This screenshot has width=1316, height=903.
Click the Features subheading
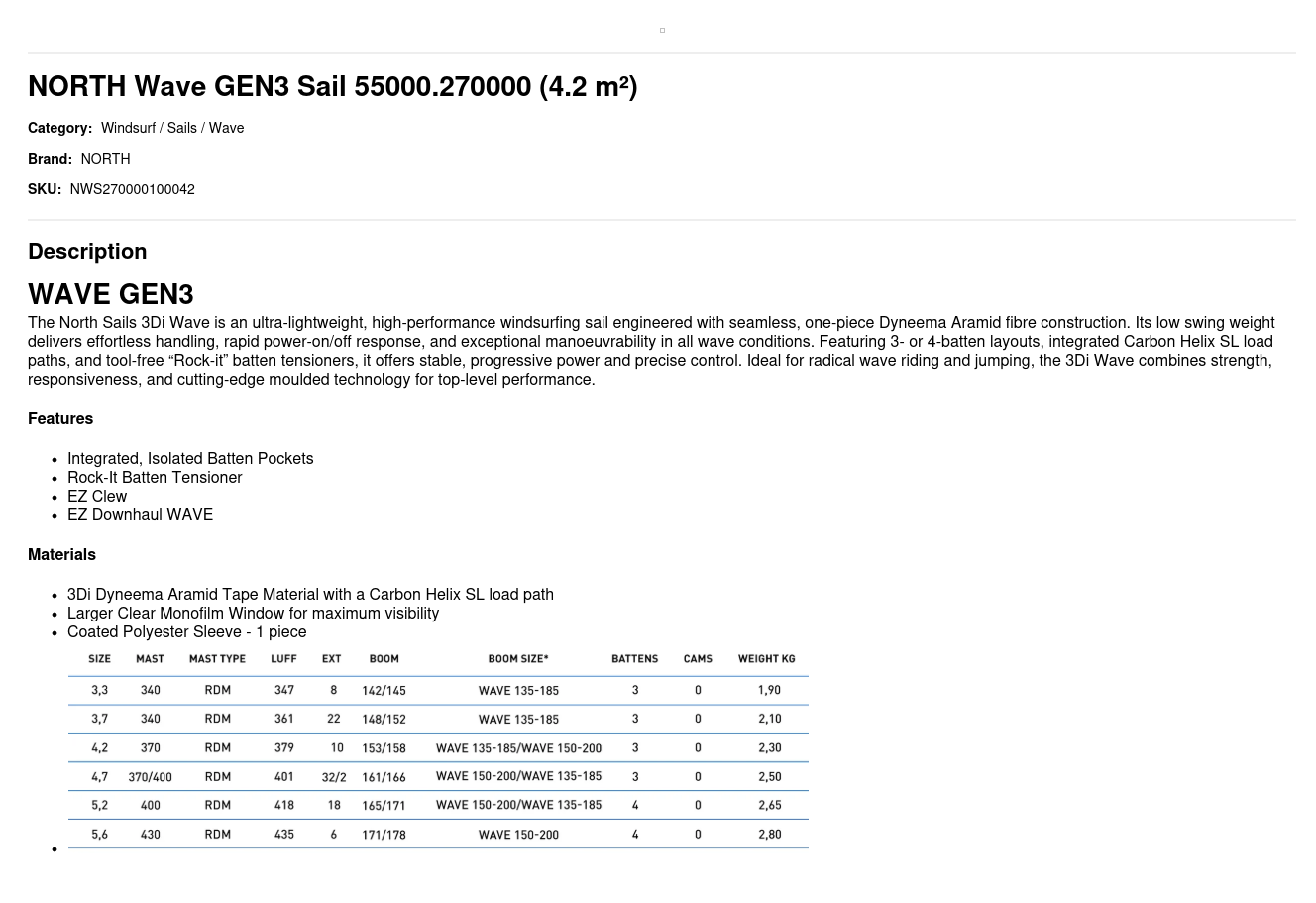pos(60,419)
